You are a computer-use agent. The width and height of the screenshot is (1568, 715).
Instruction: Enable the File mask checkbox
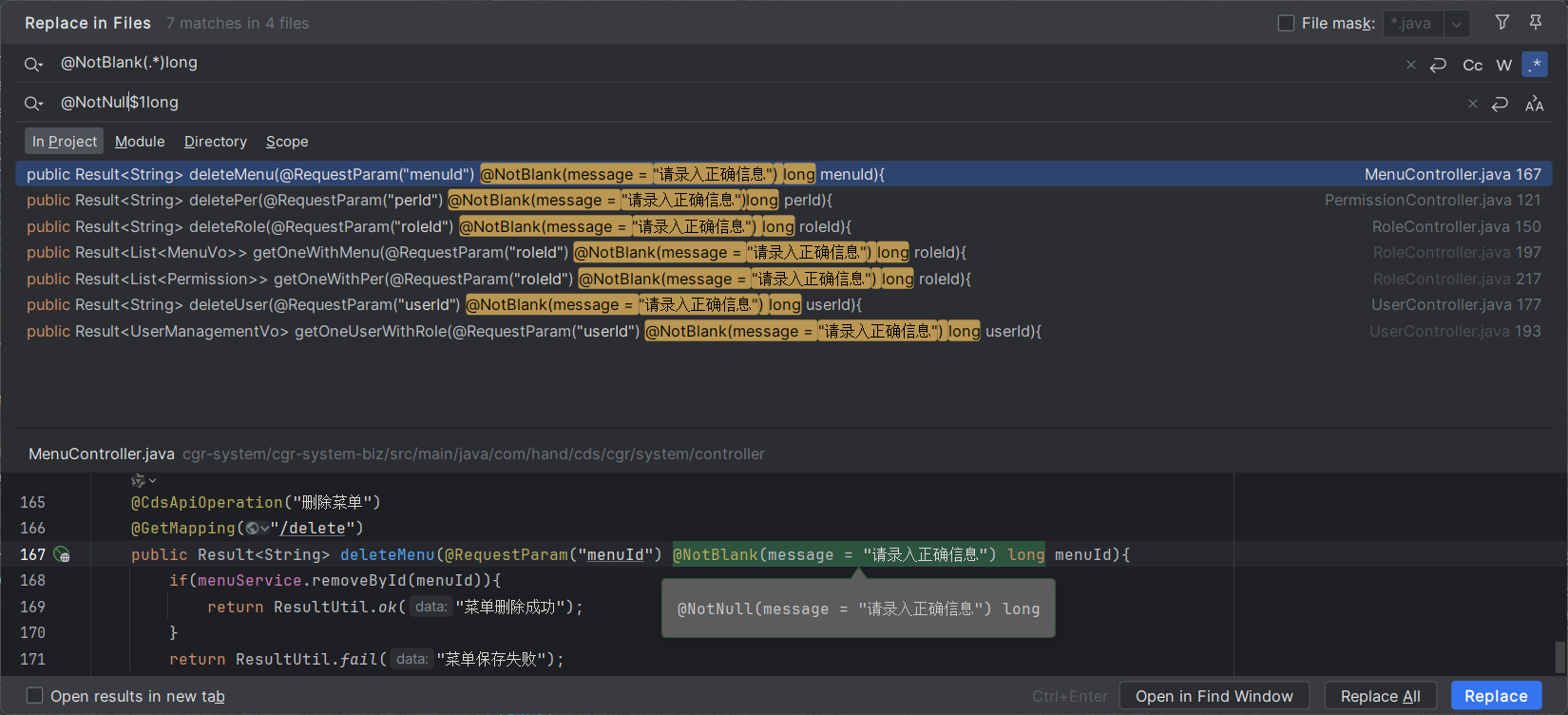tap(1286, 23)
